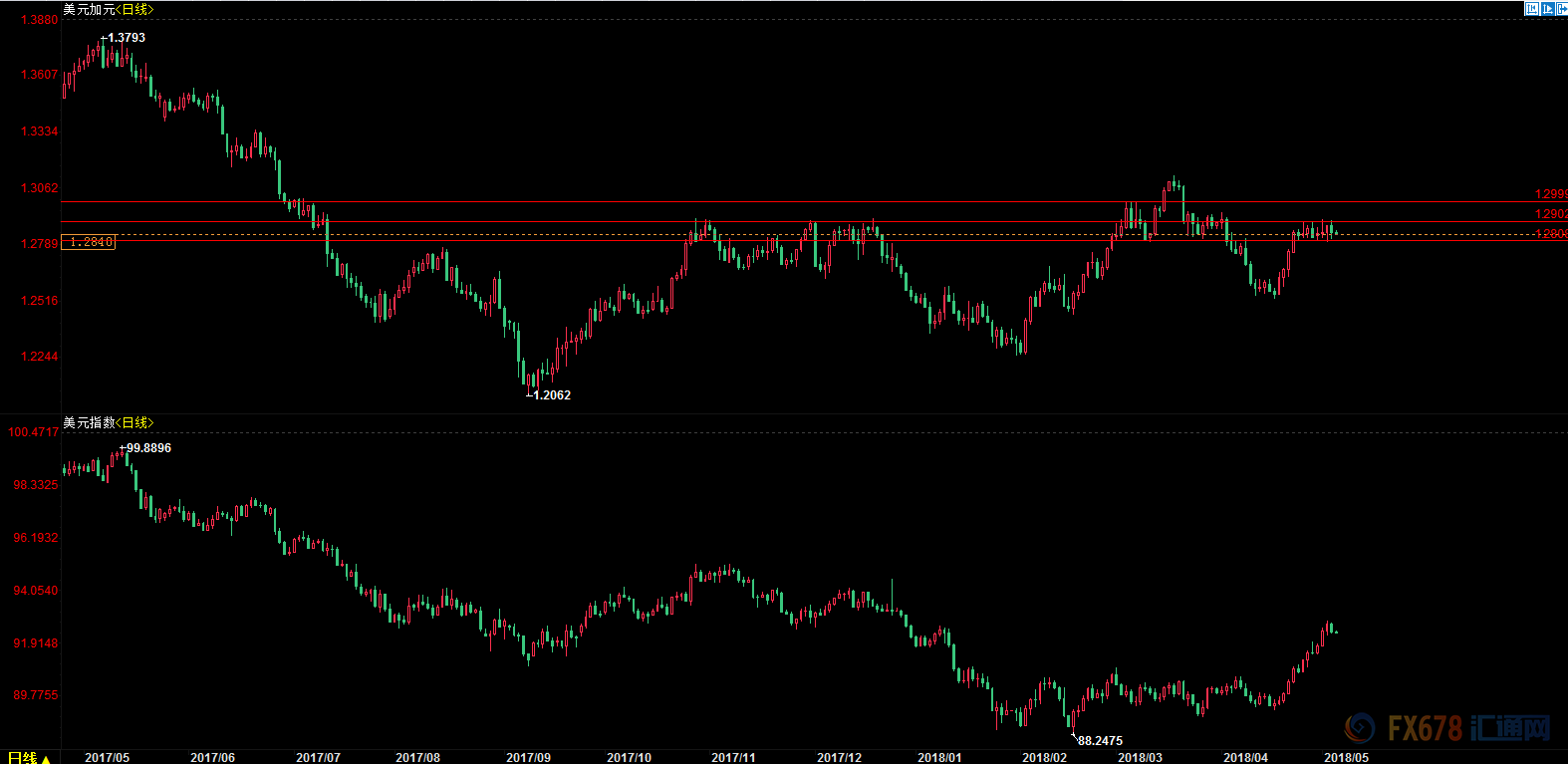Click the 1.3062 y-axis label

(x=40, y=188)
